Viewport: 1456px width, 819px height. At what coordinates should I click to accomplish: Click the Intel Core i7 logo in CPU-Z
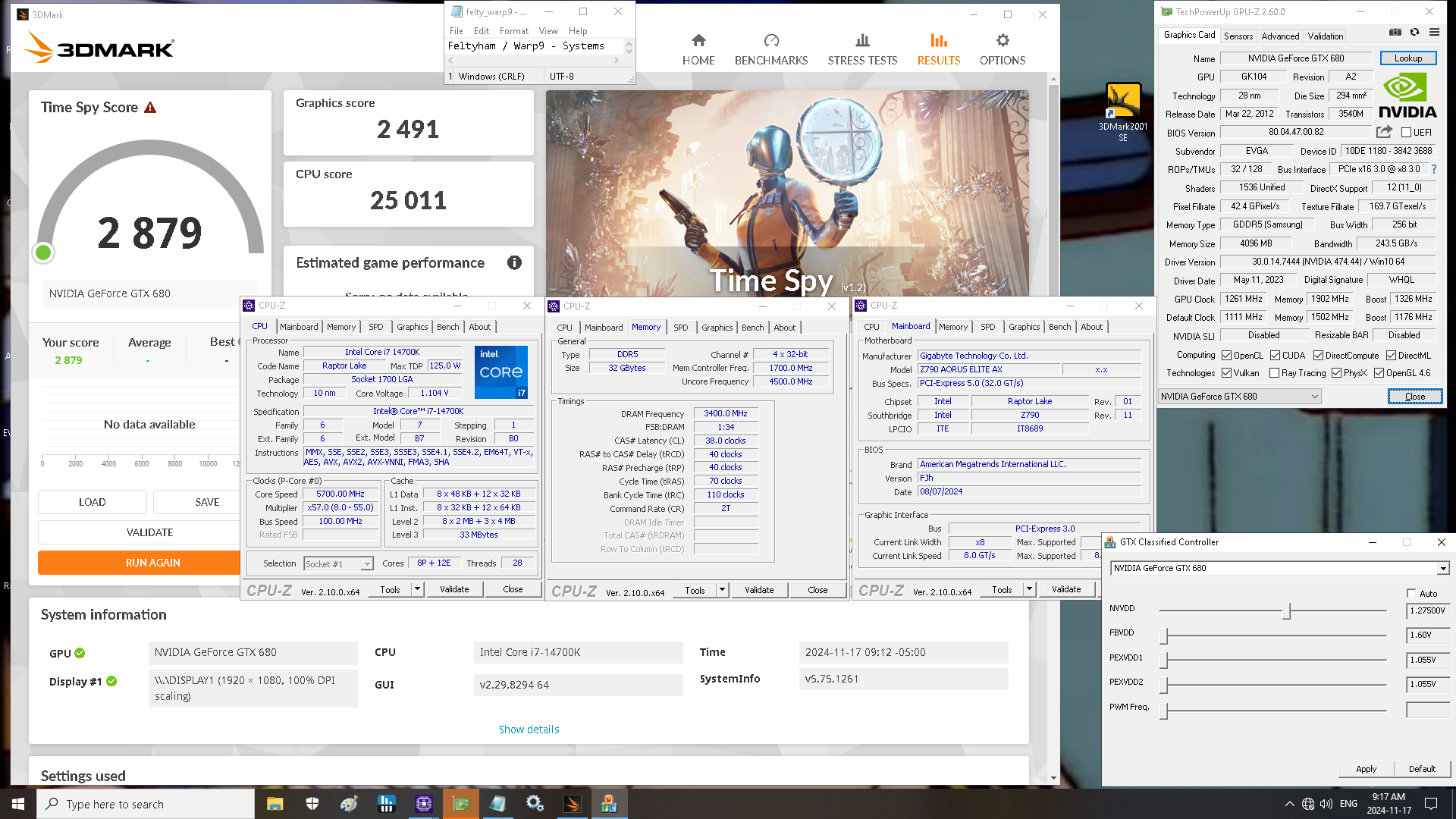(x=500, y=372)
